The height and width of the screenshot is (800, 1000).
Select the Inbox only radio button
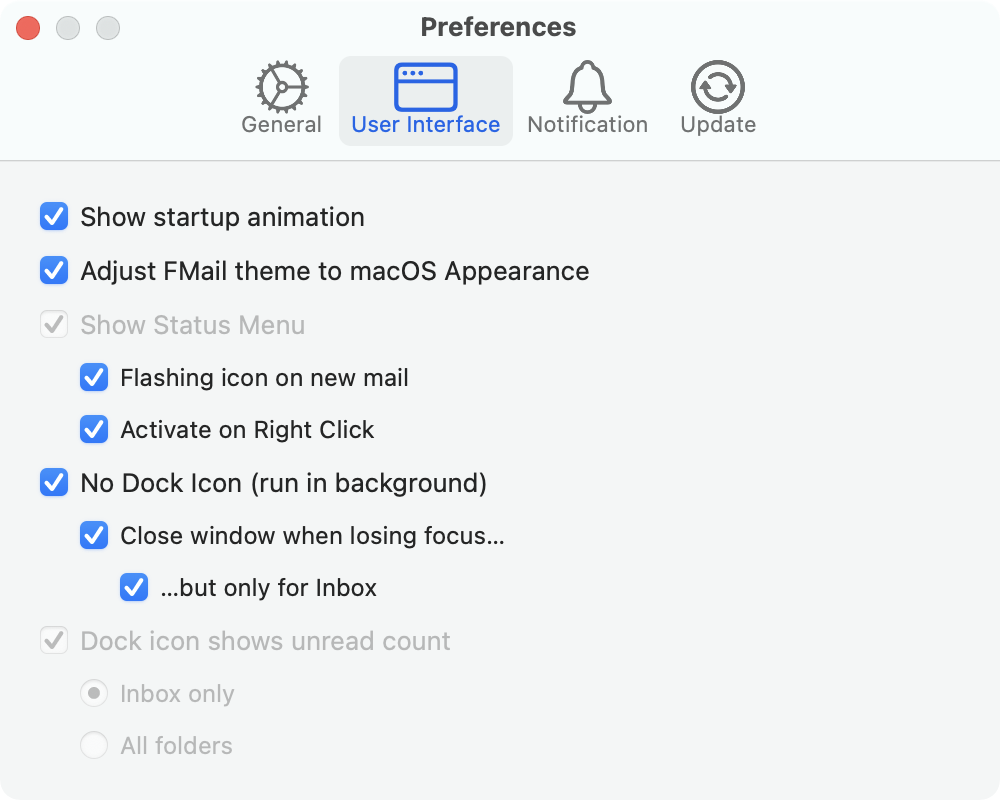click(94, 693)
